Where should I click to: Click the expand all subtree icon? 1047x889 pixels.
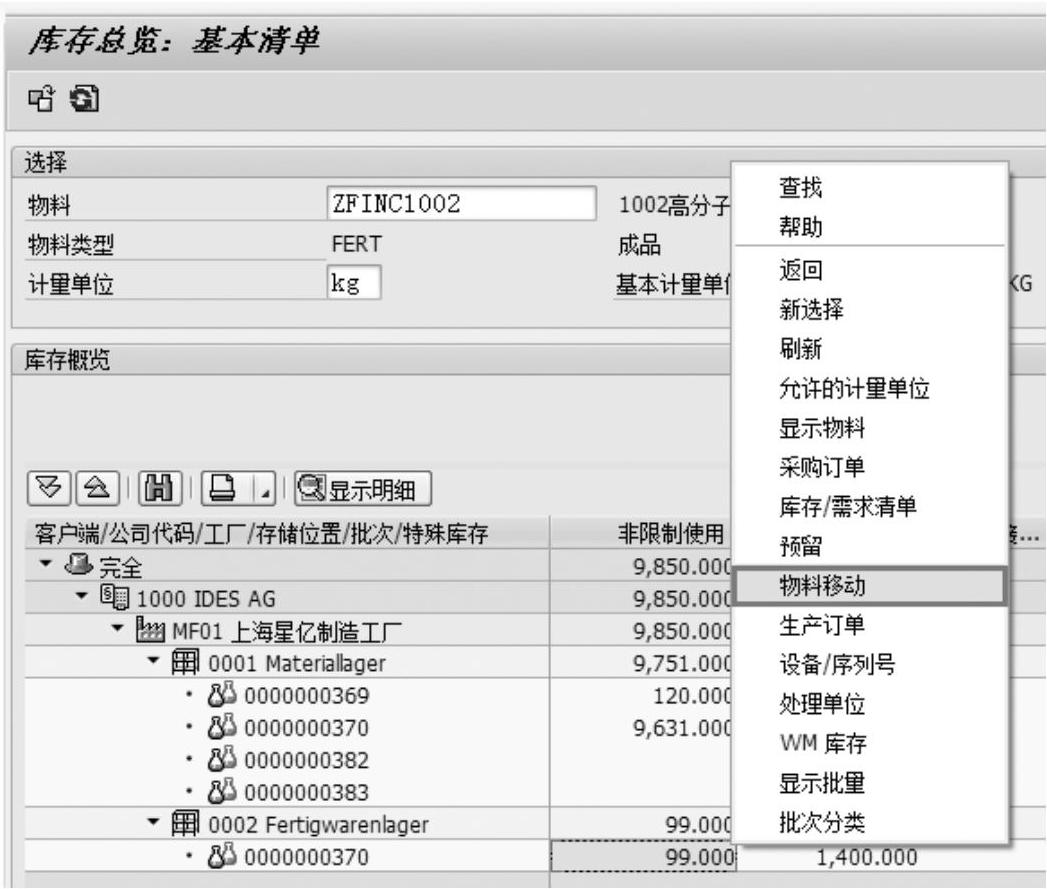coord(49,488)
